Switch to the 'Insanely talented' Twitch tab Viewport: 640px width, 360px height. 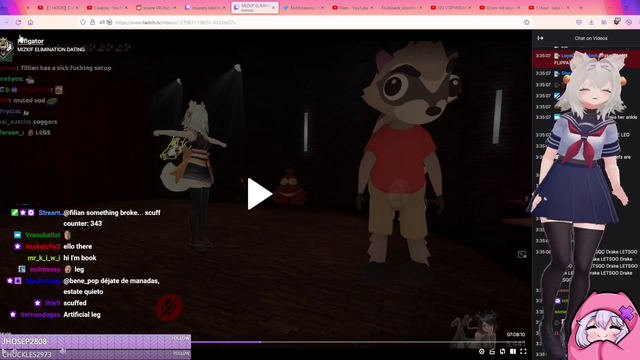point(205,8)
